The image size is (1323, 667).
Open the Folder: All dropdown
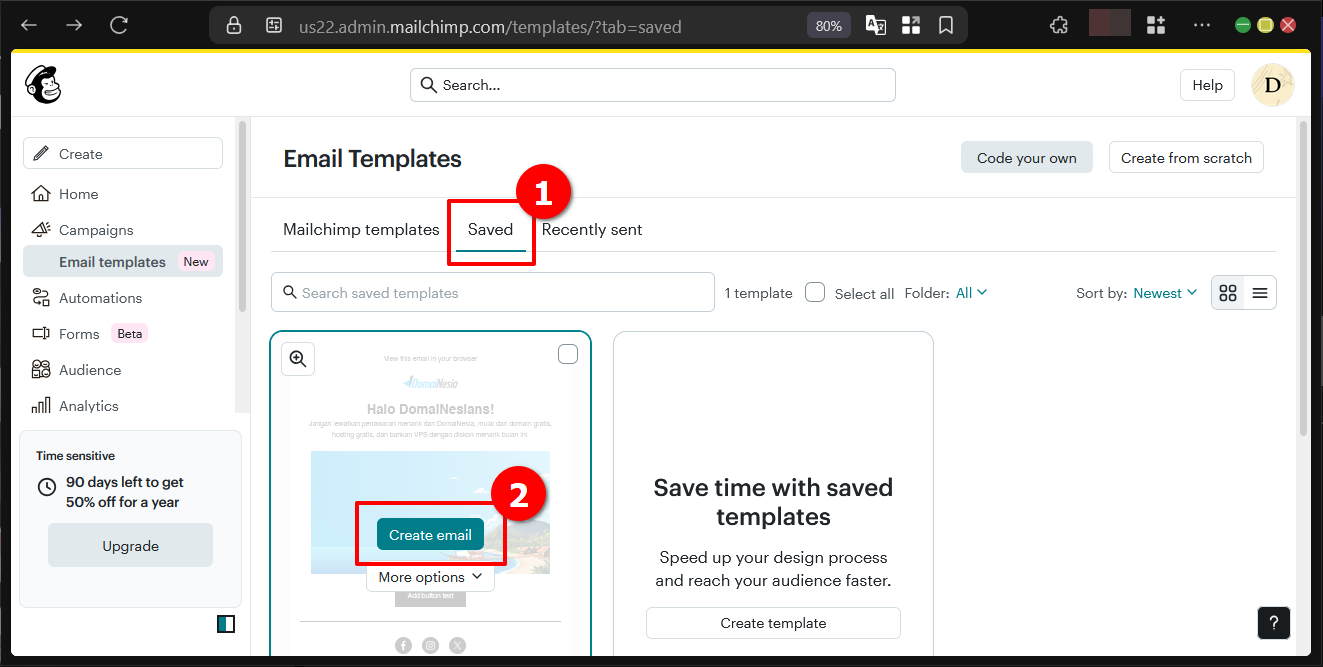(x=969, y=292)
